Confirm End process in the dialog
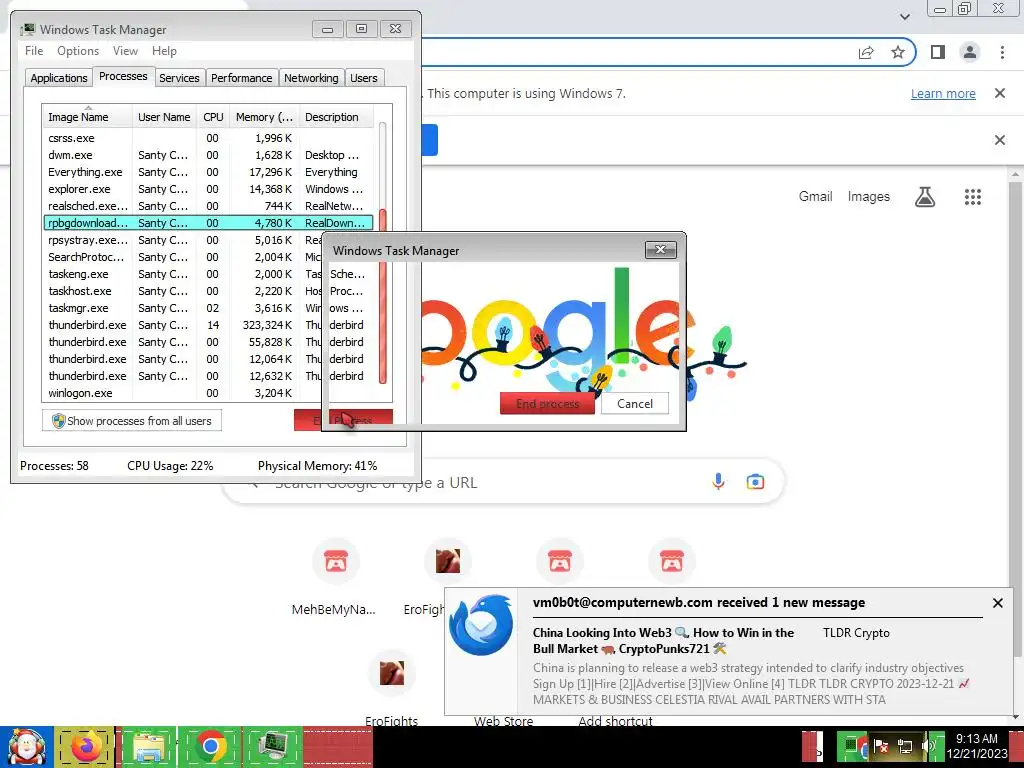The width and height of the screenshot is (1024, 768). point(547,404)
